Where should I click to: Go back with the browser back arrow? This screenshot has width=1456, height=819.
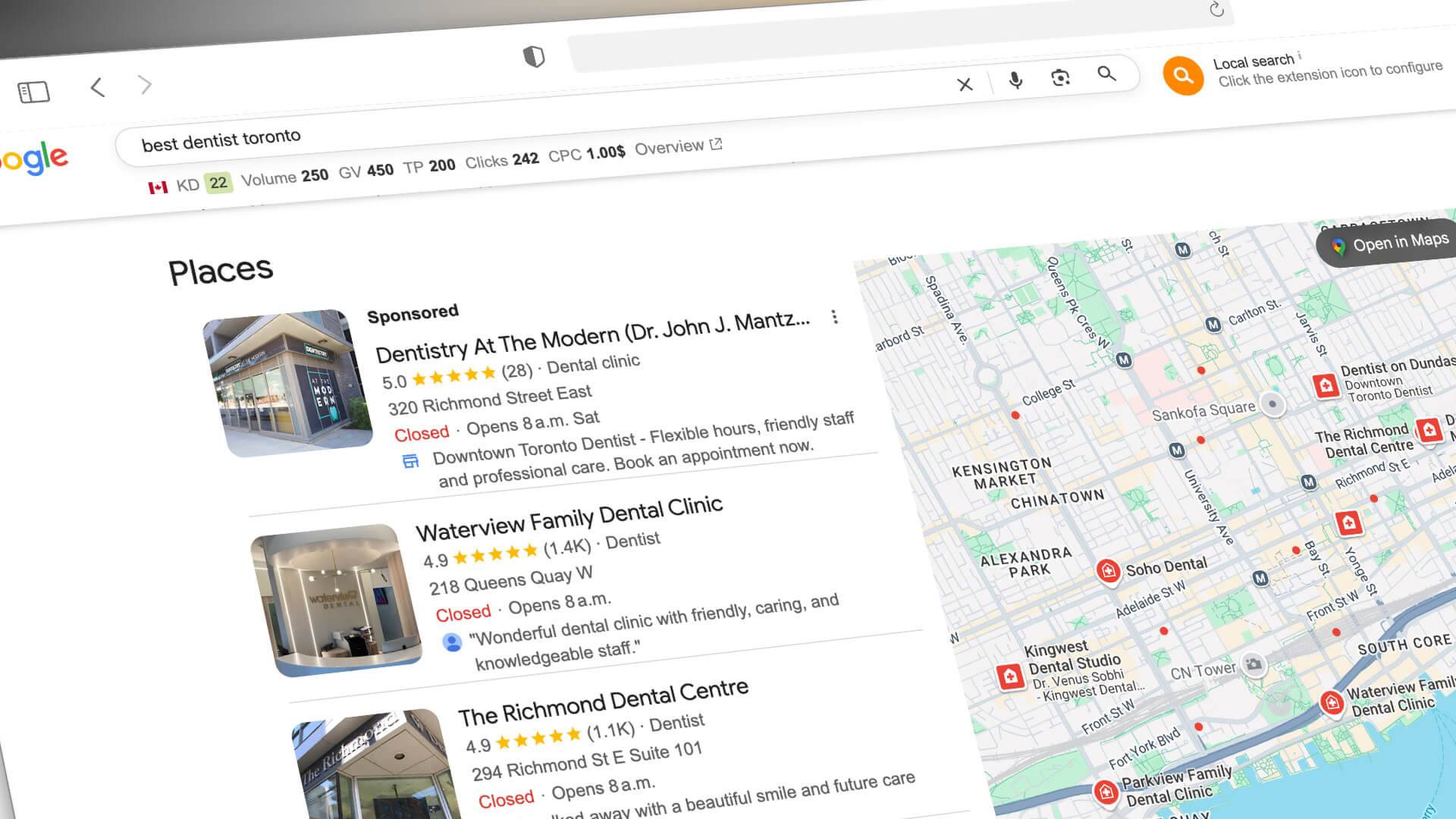click(x=97, y=87)
